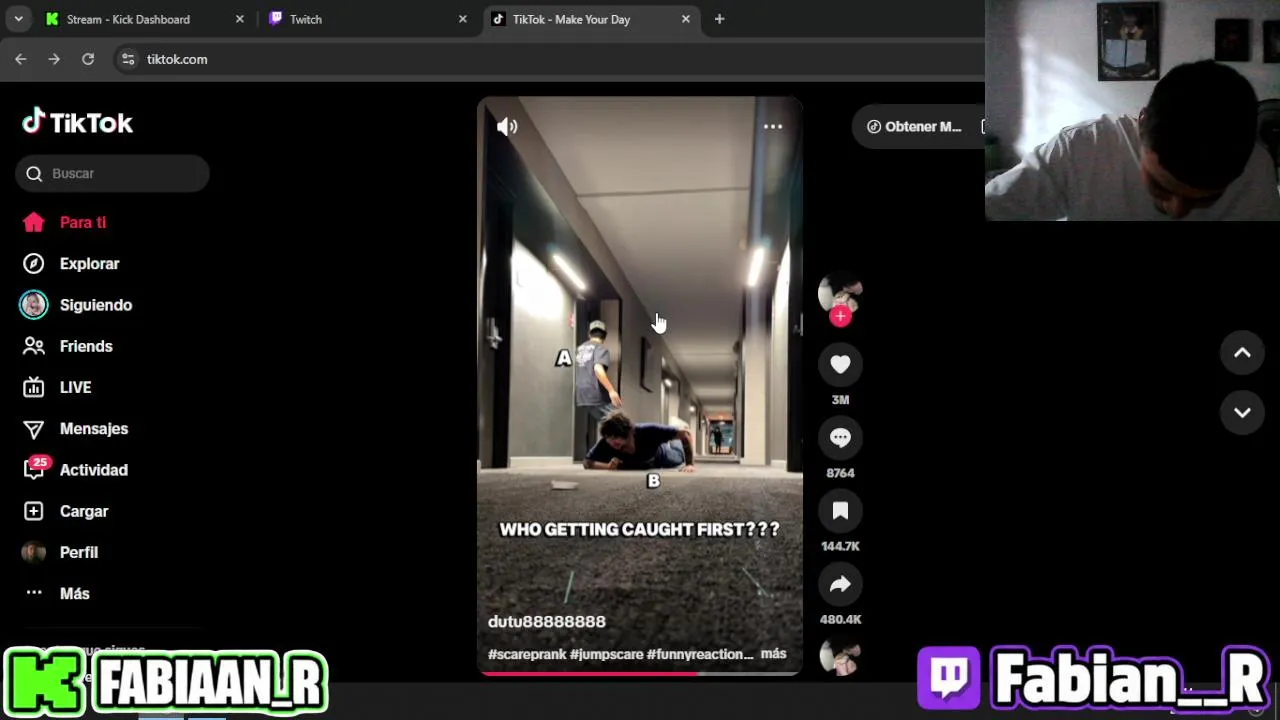The height and width of the screenshot is (720, 1280).
Task: Close the TikTok tab
Action: tap(685, 19)
